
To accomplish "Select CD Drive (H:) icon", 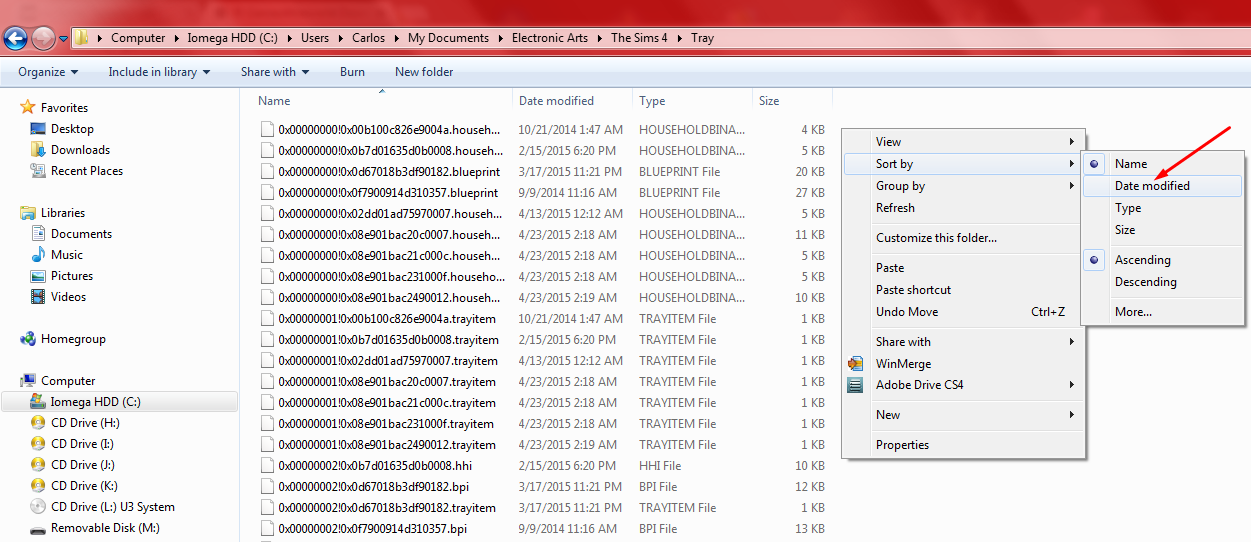I will (x=38, y=423).
